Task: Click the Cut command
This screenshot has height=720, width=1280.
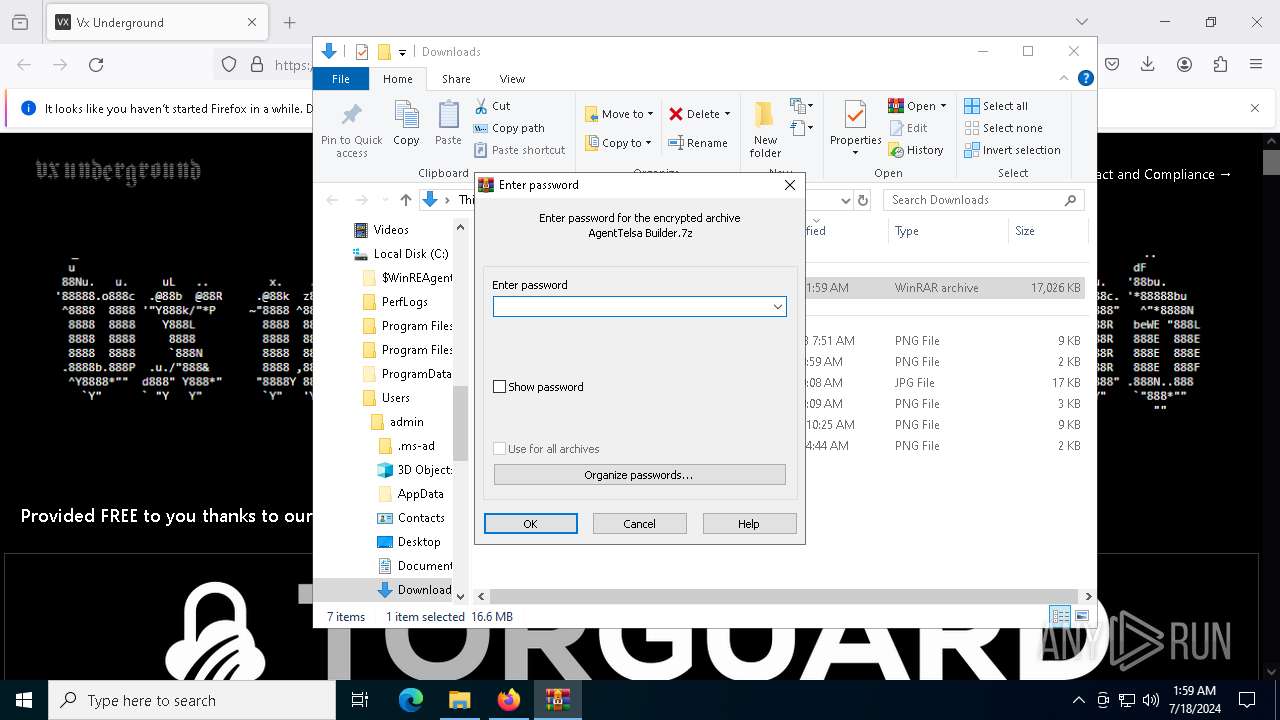Action: pyautogui.click(x=492, y=106)
